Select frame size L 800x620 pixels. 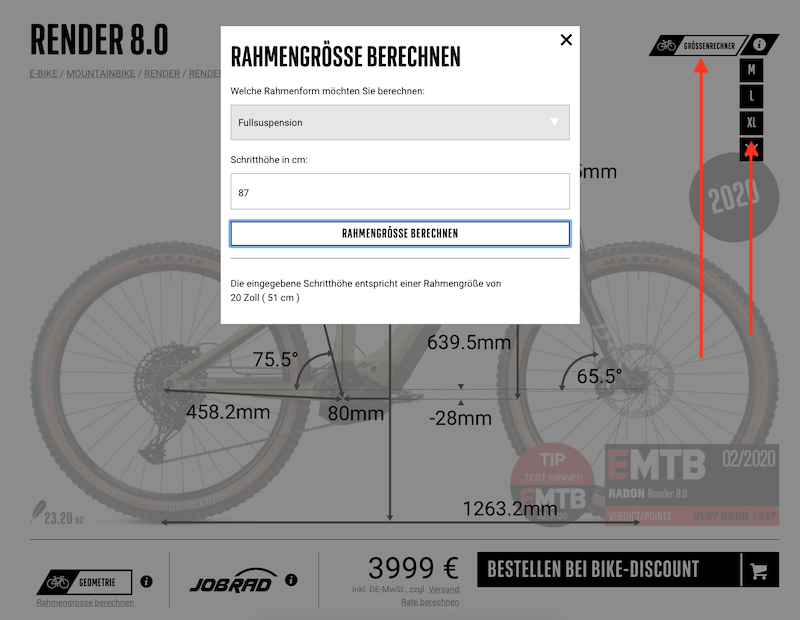(751, 96)
